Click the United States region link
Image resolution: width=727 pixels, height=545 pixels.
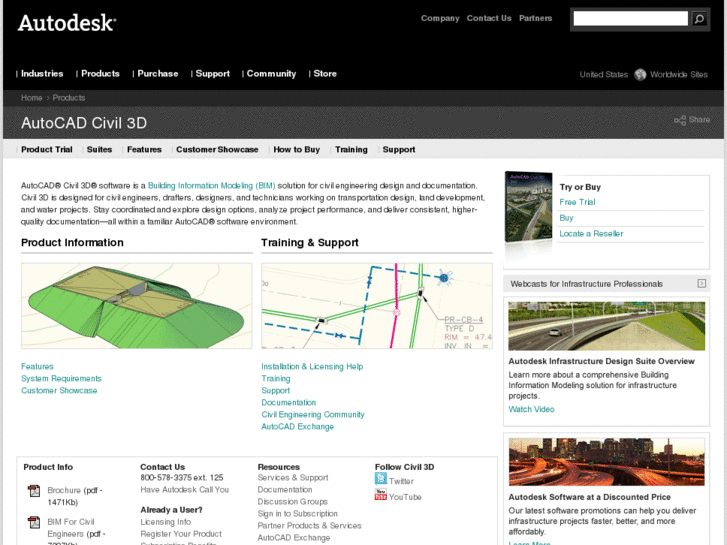click(x=604, y=75)
